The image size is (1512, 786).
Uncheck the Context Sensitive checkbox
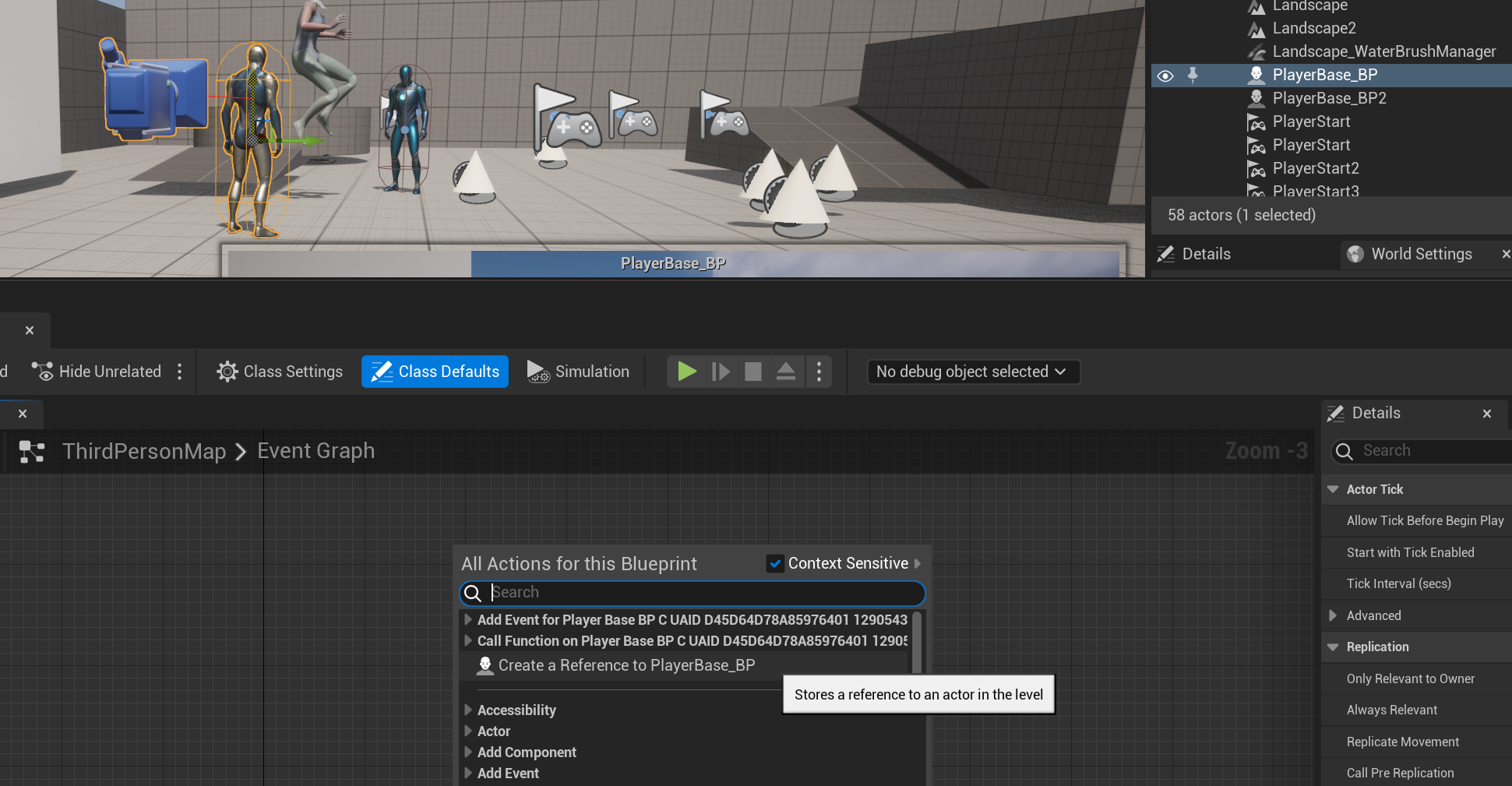[x=775, y=563]
